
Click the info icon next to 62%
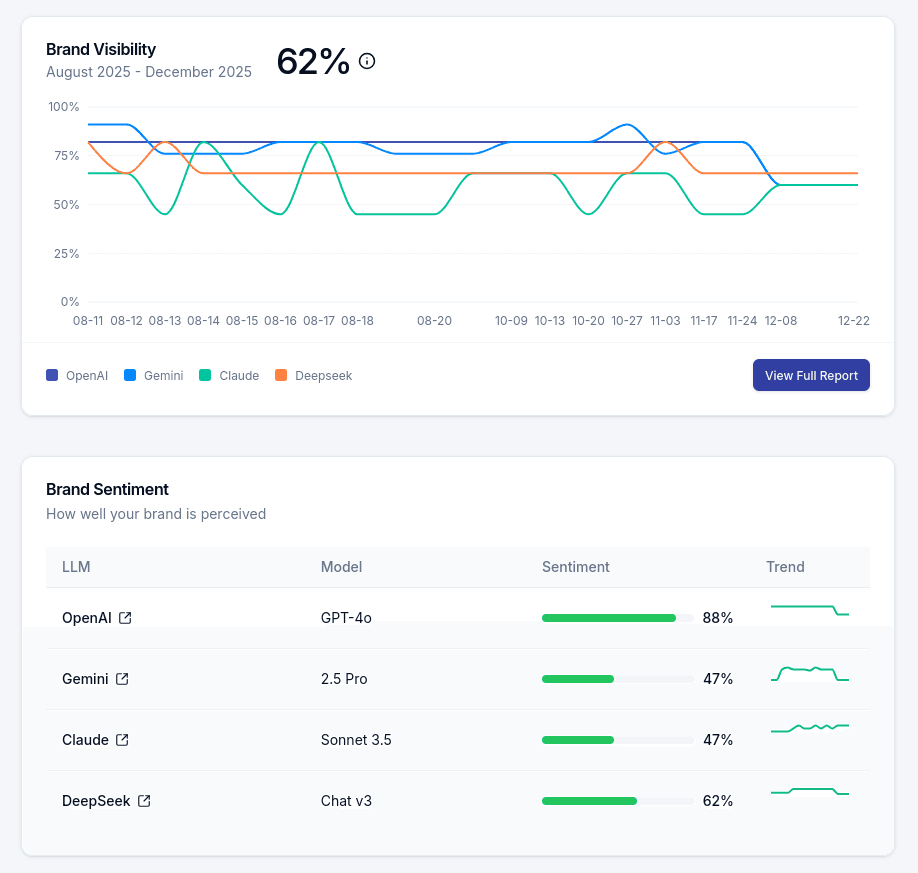[367, 61]
